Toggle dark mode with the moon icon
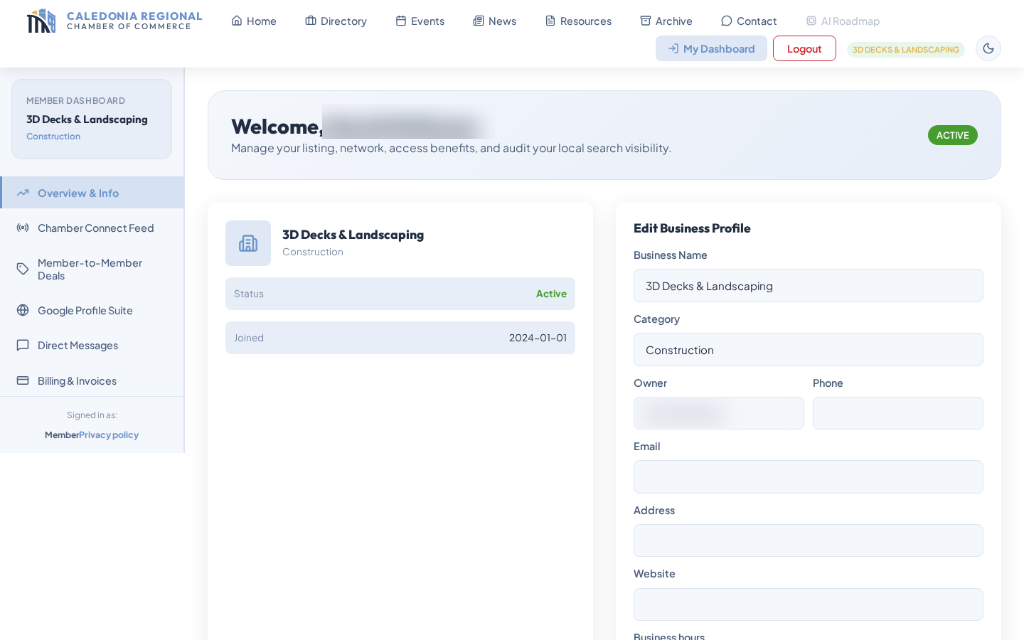This screenshot has height=640, width=1024. tap(988, 48)
